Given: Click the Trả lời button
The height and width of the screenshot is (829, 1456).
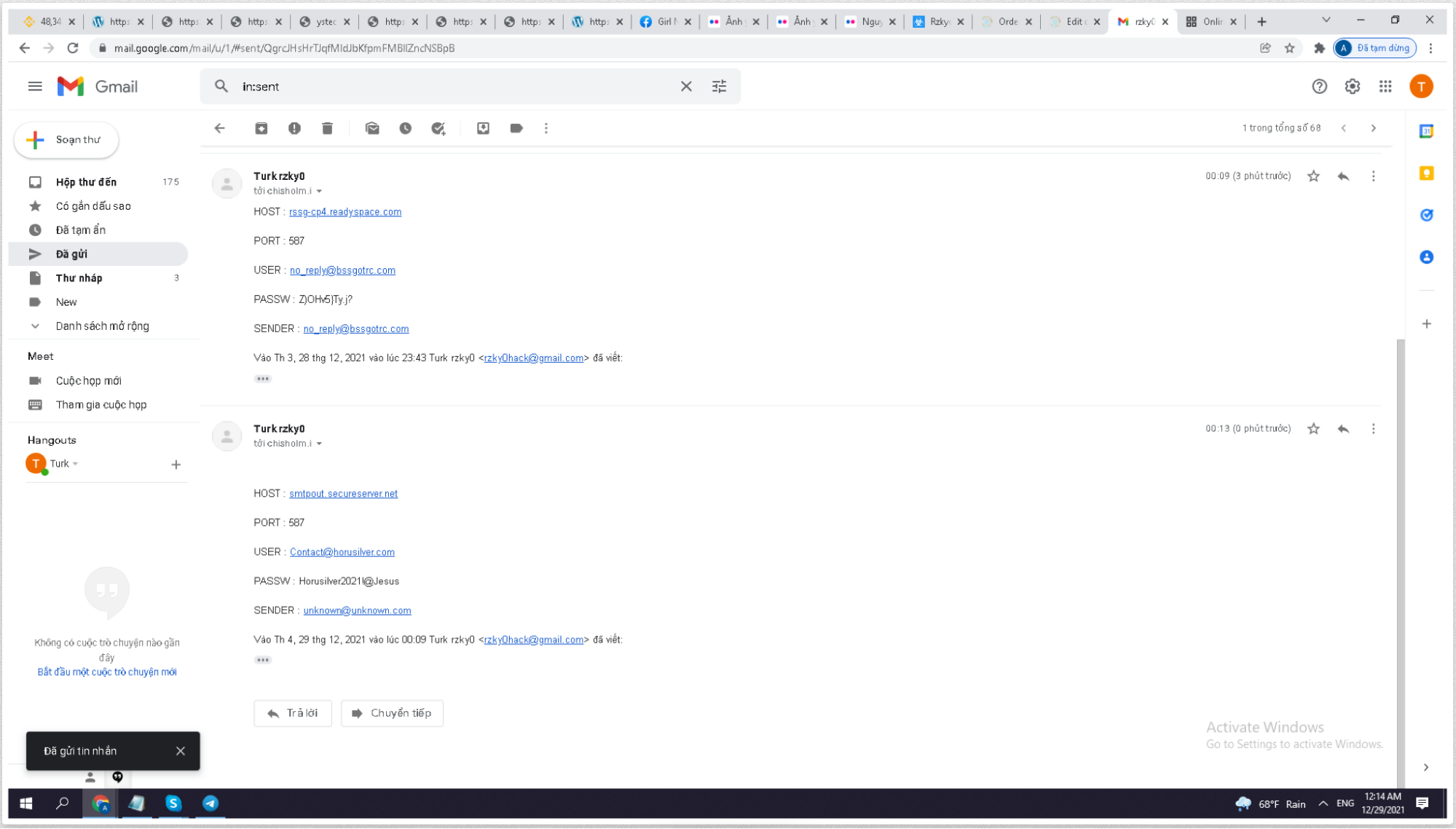Looking at the screenshot, I should point(293,713).
